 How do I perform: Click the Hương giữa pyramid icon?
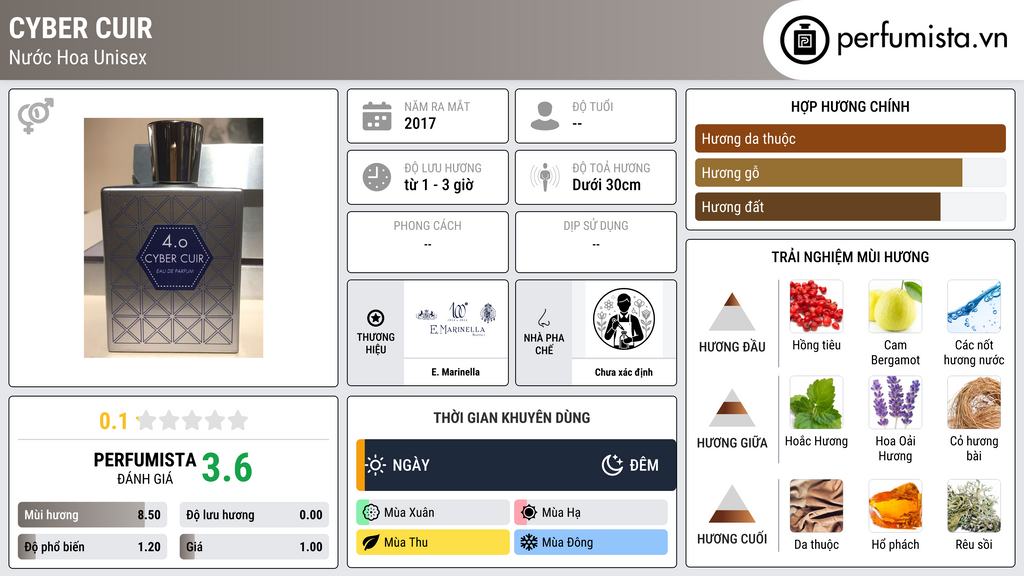tap(732, 408)
